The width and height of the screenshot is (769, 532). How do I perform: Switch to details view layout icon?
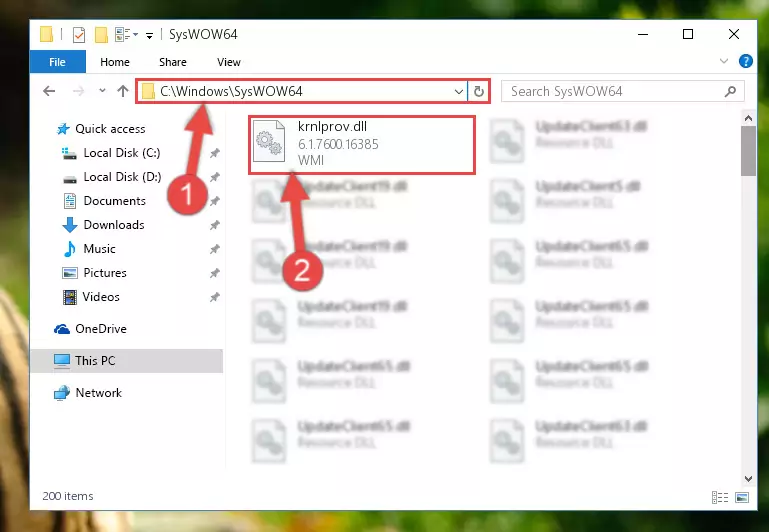tap(719, 497)
